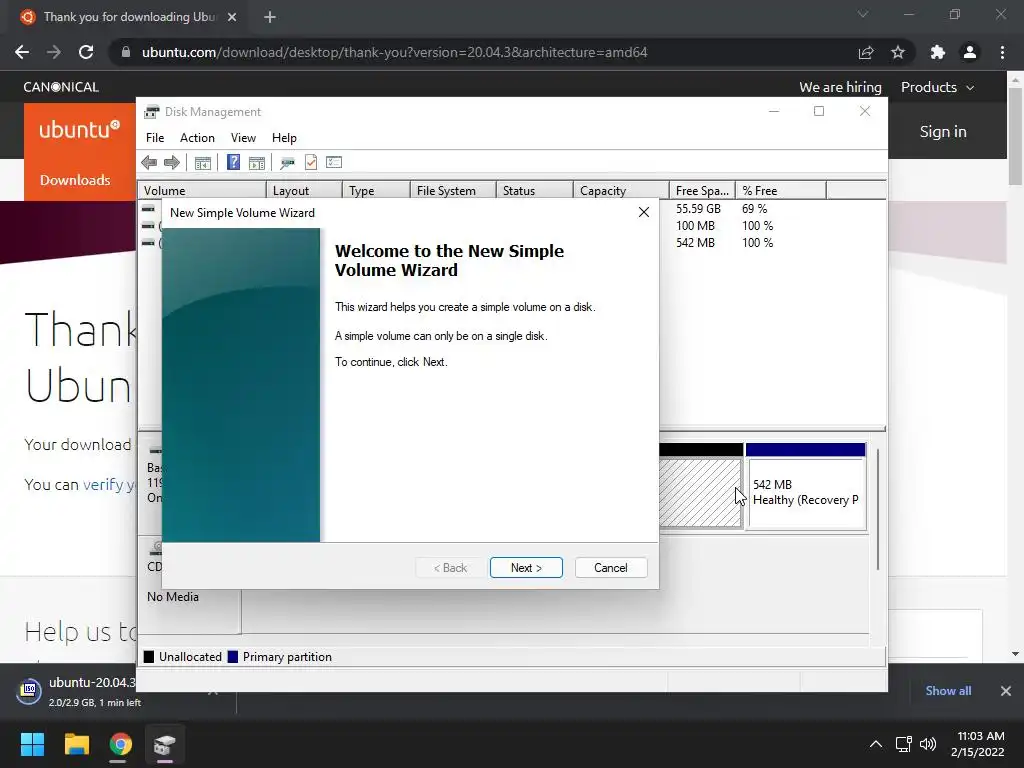Viewport: 1024px width, 768px height.
Task: Reload the page in Chrome
Action: coord(86,52)
